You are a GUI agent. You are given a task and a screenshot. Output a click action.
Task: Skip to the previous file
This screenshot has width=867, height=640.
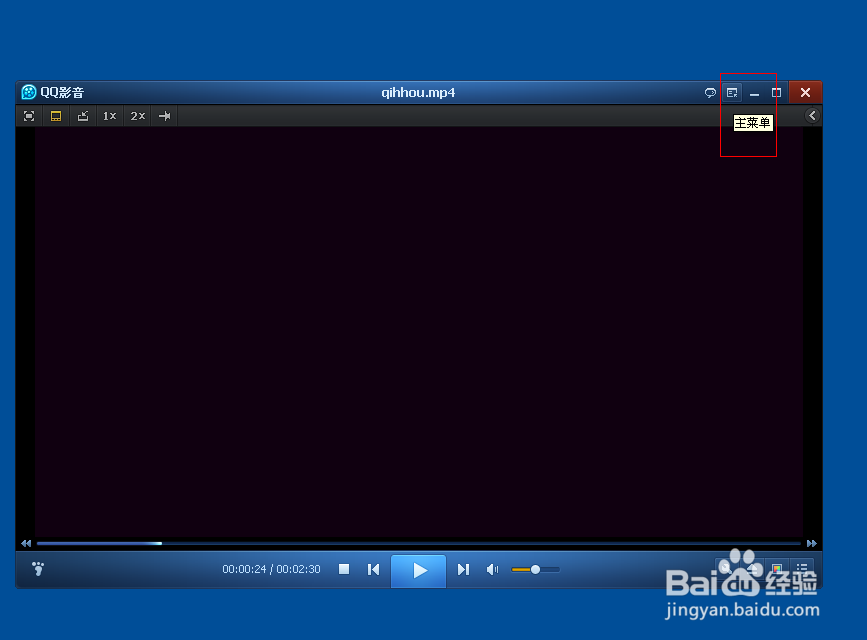[x=374, y=569]
